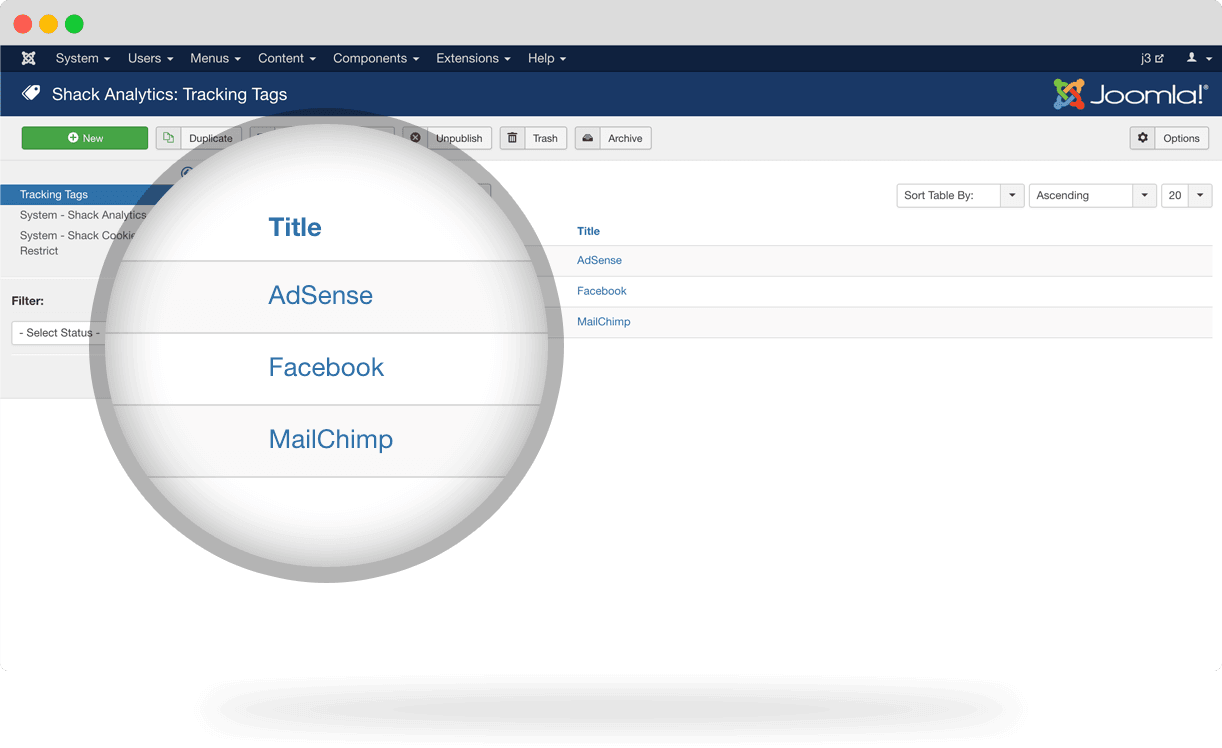1222x748 pixels.
Task: Open the Content menu
Action: [287, 58]
